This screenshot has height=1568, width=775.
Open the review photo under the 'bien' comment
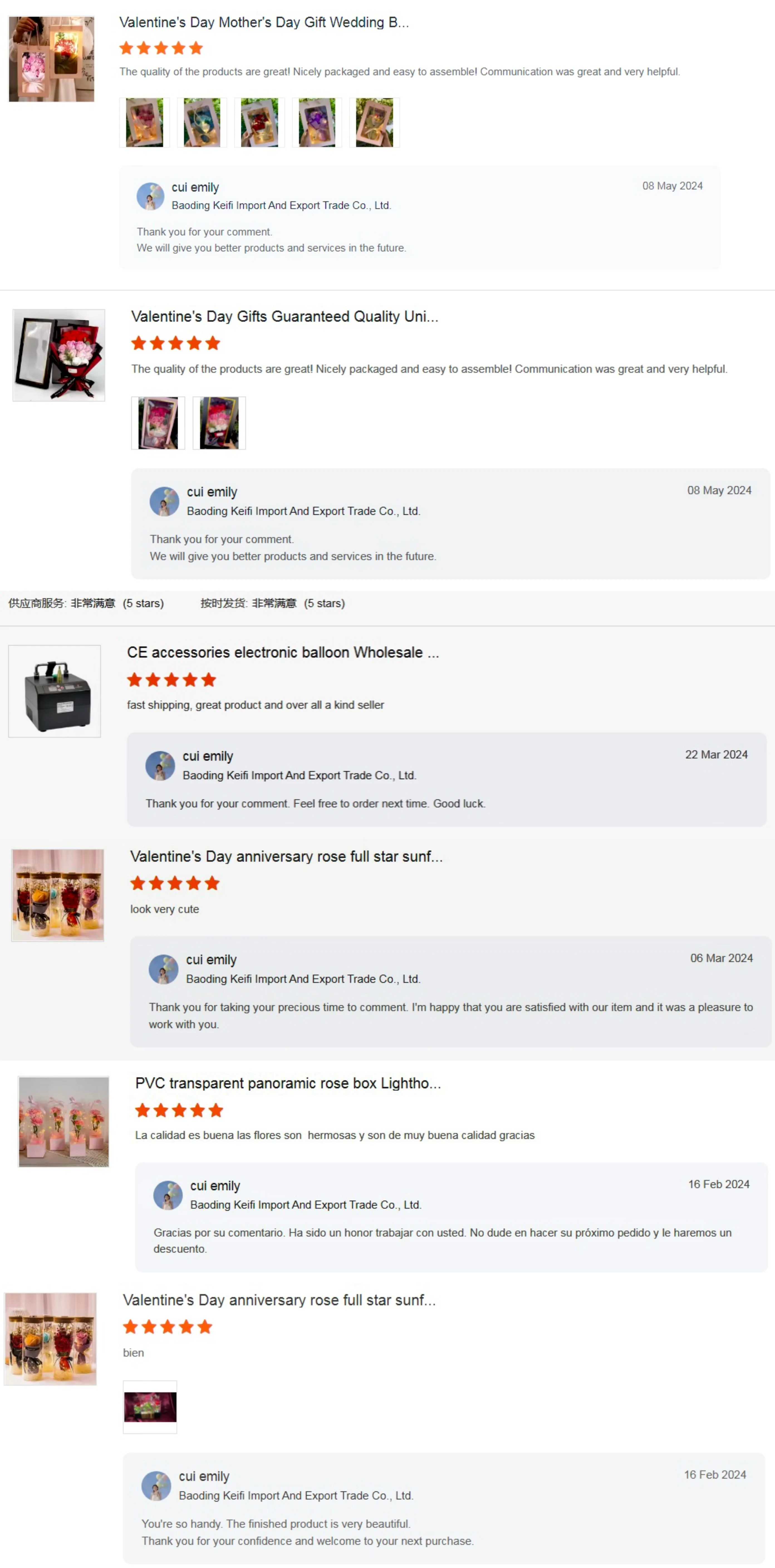pyautogui.click(x=150, y=1407)
